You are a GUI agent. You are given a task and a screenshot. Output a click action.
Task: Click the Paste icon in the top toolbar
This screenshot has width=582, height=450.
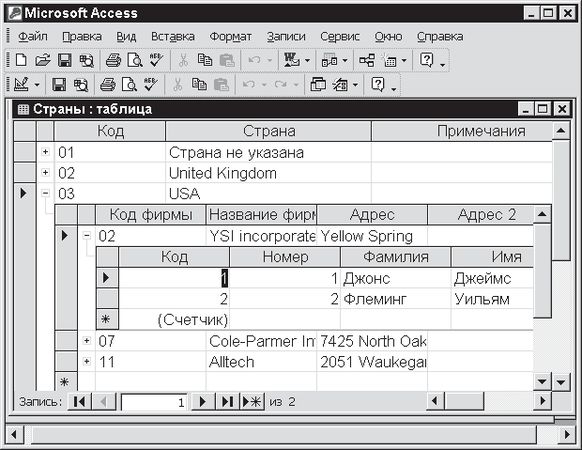coord(227,60)
